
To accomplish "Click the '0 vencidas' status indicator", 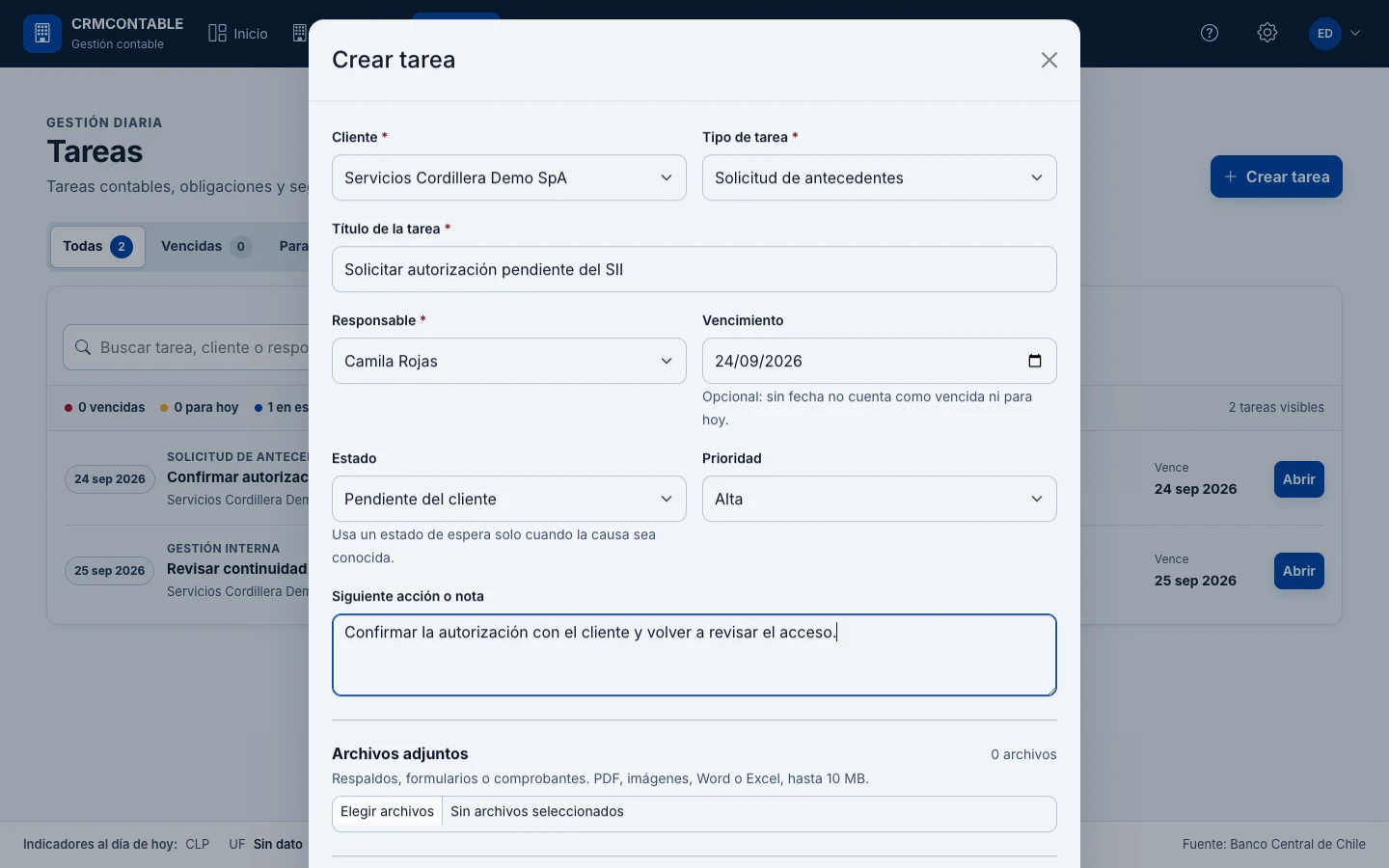I will [x=104, y=407].
